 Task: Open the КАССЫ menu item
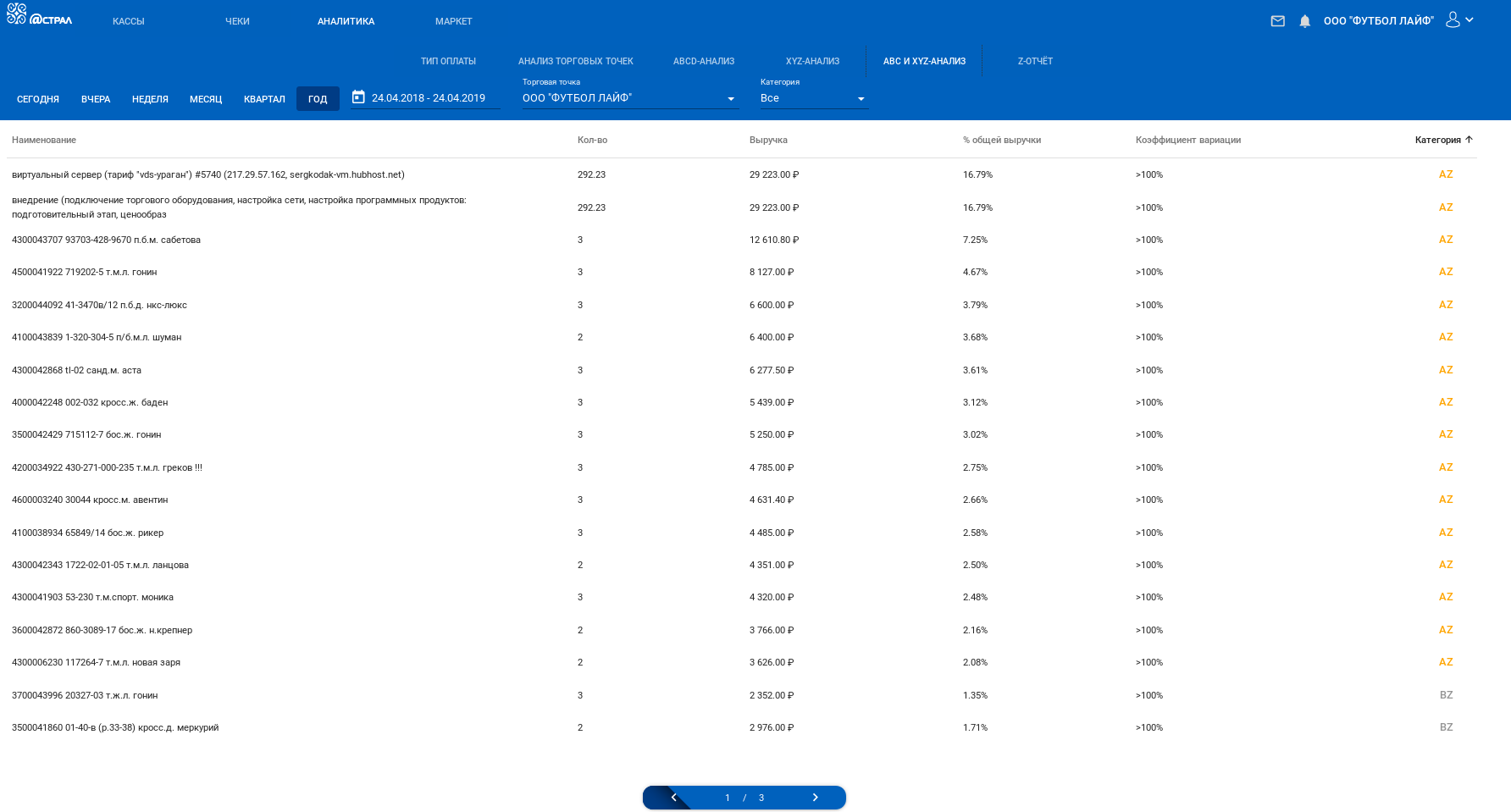129,21
